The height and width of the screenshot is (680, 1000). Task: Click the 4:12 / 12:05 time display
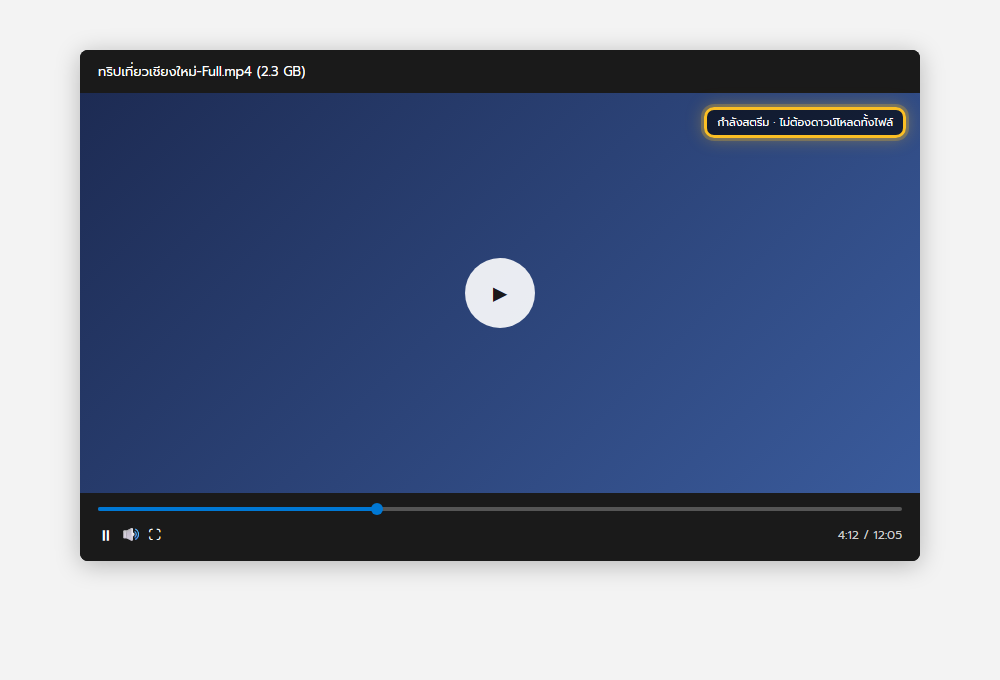pos(870,535)
